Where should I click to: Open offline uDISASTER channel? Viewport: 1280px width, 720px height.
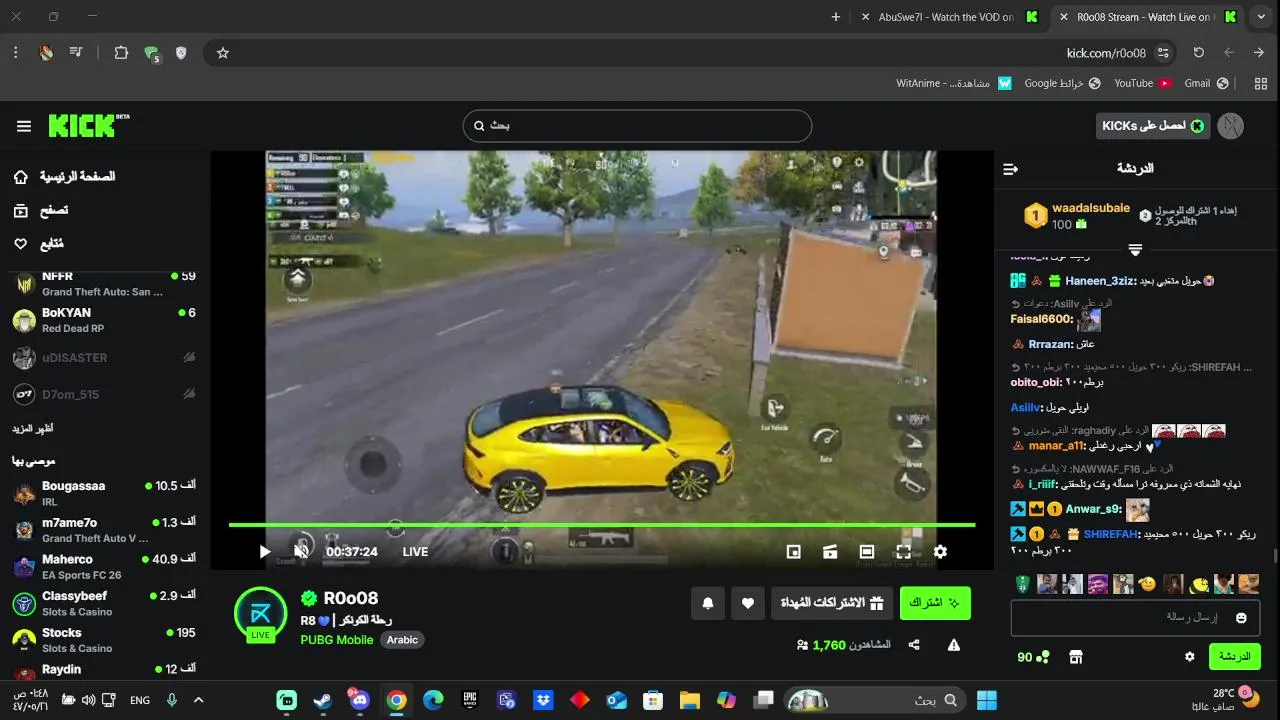pyautogui.click(x=104, y=357)
